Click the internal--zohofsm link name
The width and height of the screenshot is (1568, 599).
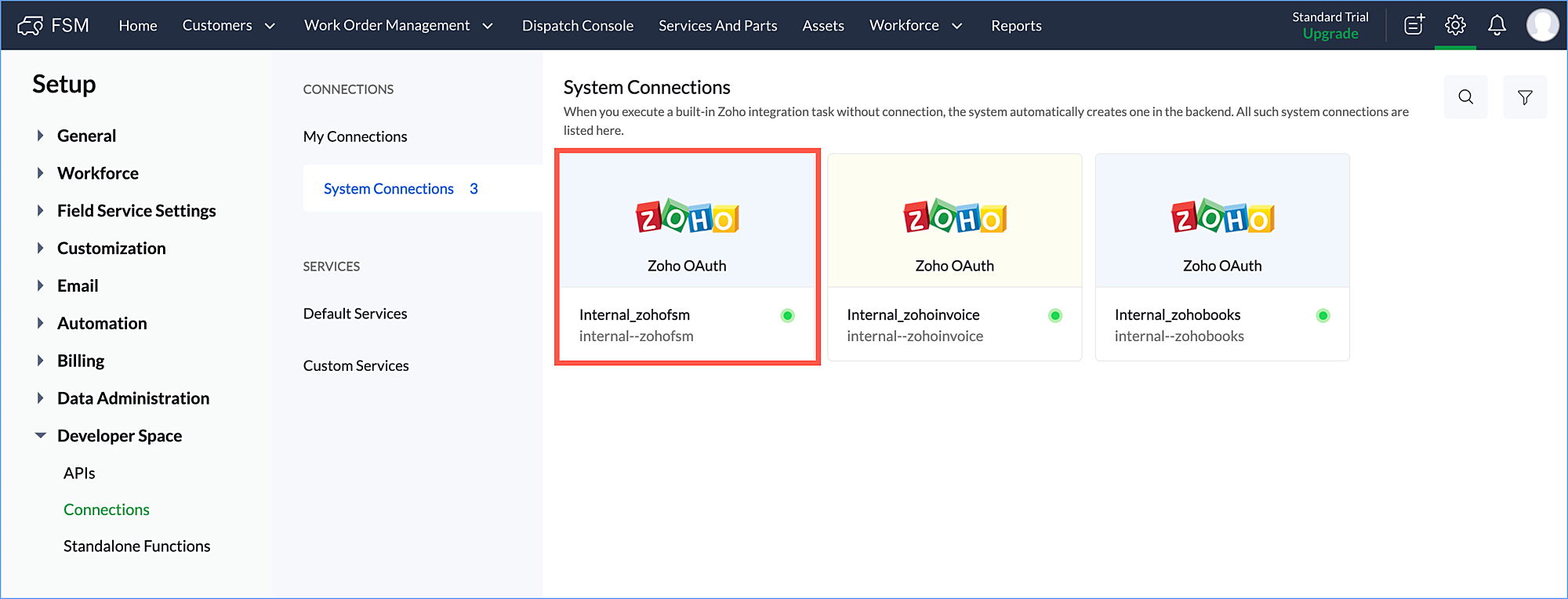(x=637, y=336)
